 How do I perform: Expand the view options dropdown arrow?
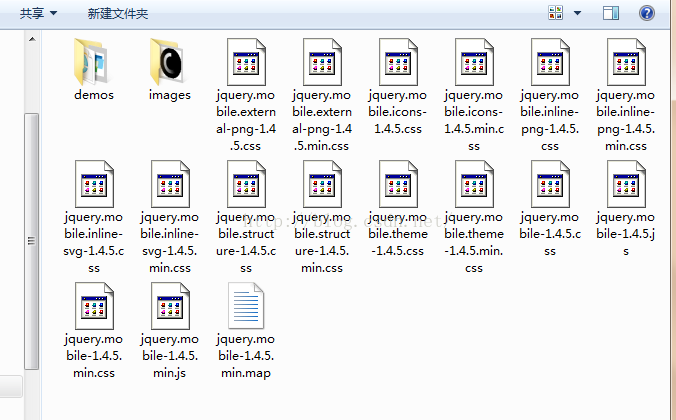pos(577,13)
